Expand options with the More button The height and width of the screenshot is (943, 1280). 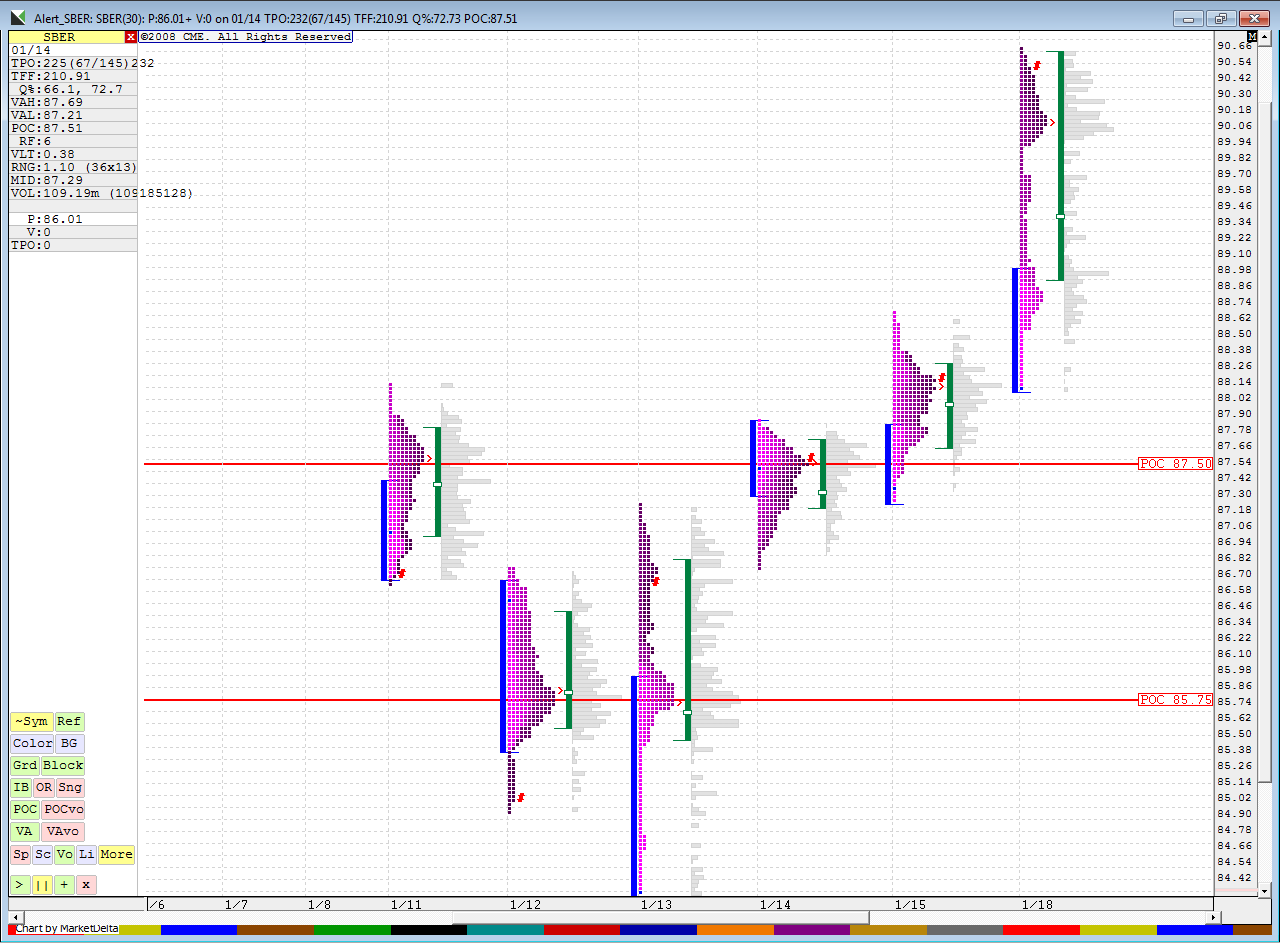[116, 855]
